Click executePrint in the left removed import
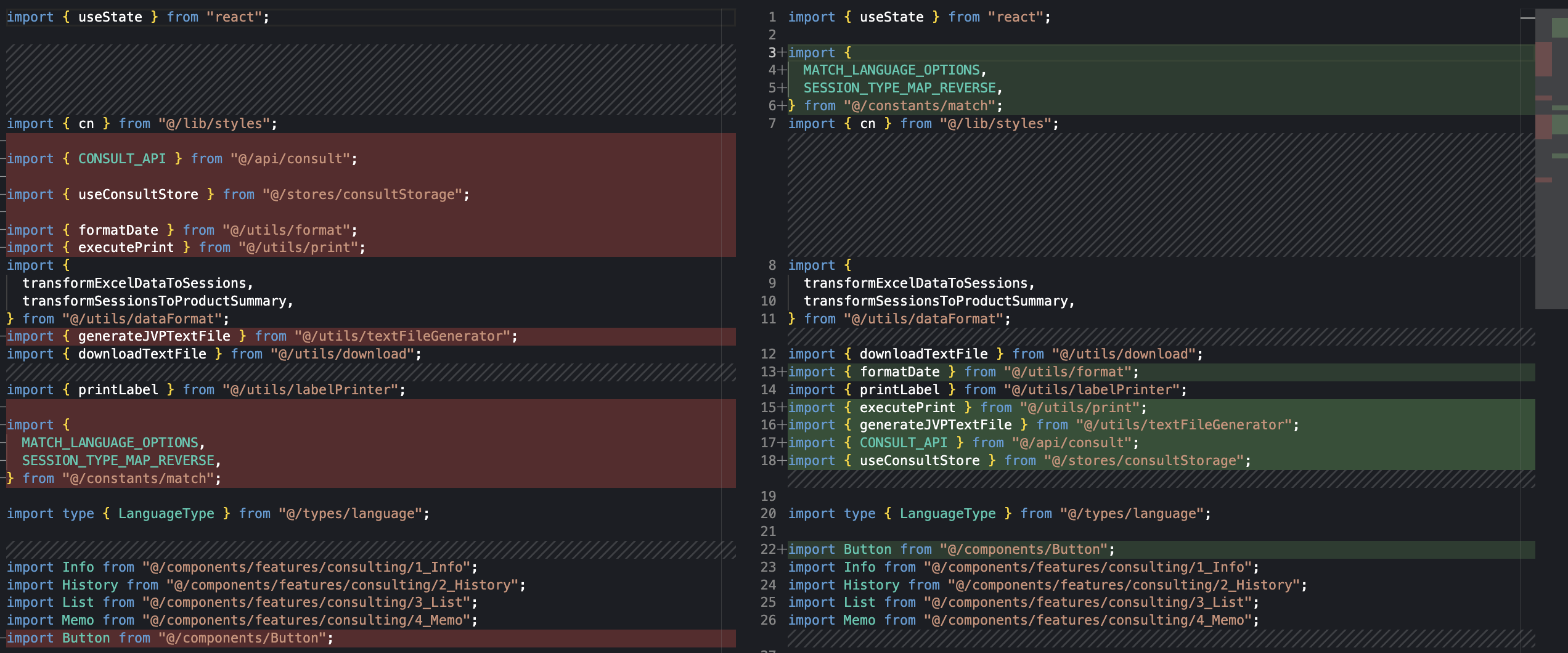The width and height of the screenshot is (1568, 653). point(126,248)
